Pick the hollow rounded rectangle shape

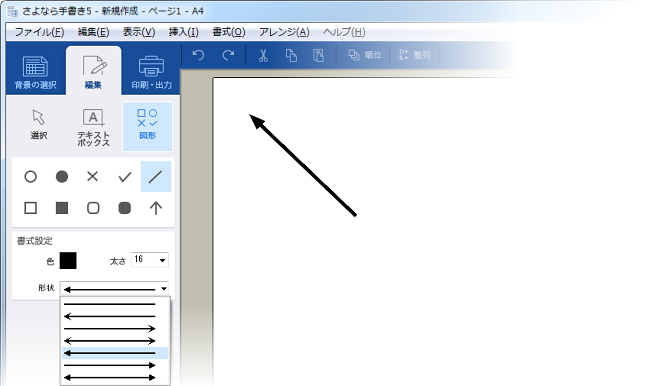(93, 208)
